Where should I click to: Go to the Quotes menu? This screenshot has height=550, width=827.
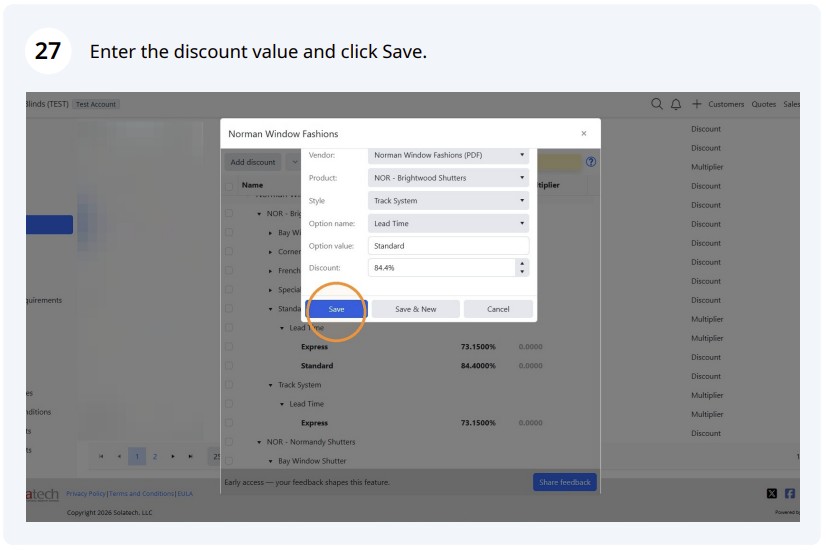click(x=764, y=104)
